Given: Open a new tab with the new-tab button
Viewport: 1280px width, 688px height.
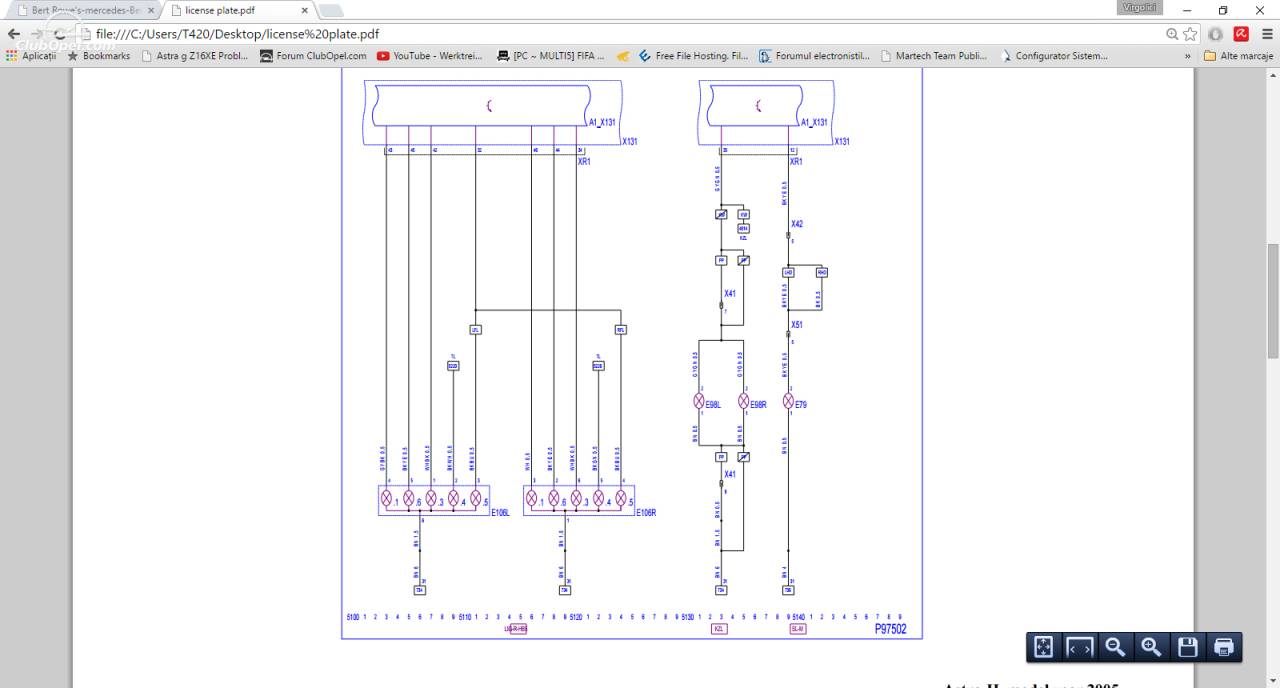Looking at the screenshot, I should coord(331,10).
